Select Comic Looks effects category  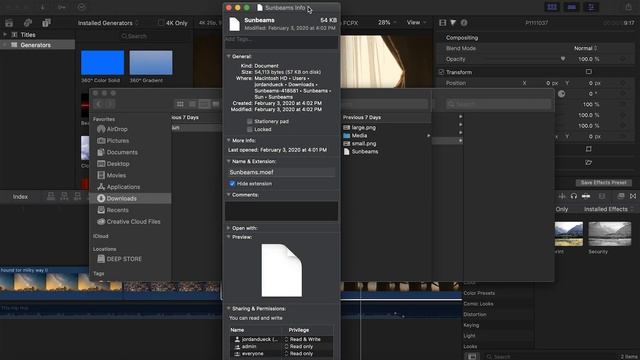(x=478, y=304)
